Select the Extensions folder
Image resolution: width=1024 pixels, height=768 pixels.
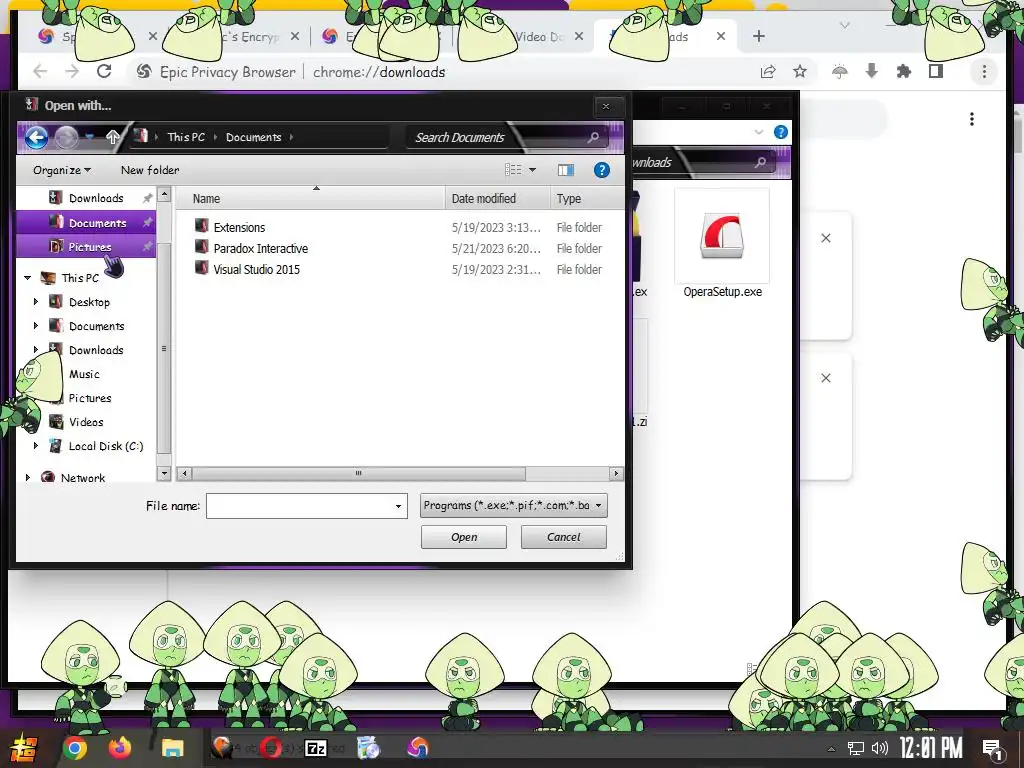(x=239, y=227)
